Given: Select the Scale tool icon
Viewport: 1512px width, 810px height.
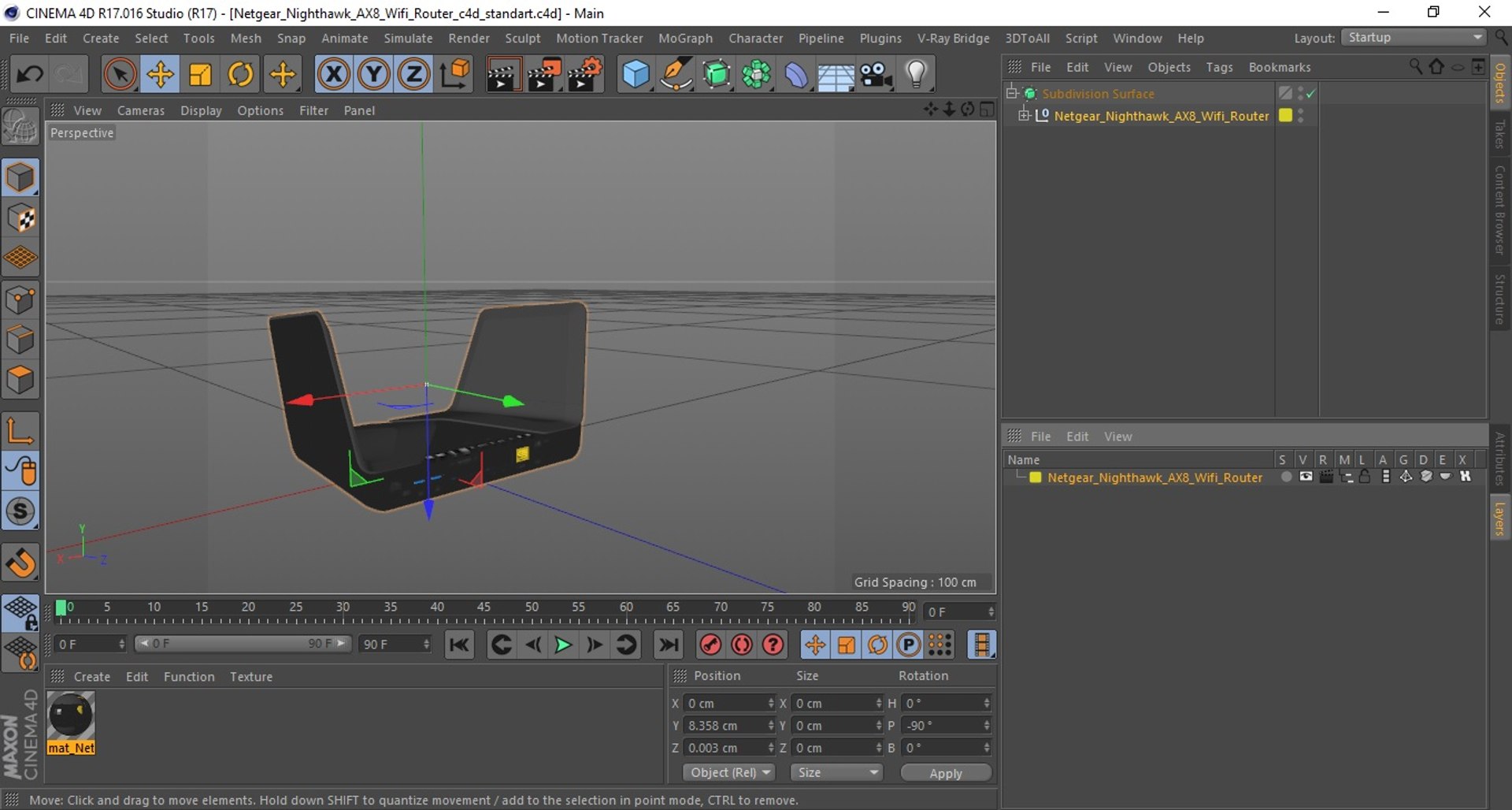Looking at the screenshot, I should (x=200, y=75).
